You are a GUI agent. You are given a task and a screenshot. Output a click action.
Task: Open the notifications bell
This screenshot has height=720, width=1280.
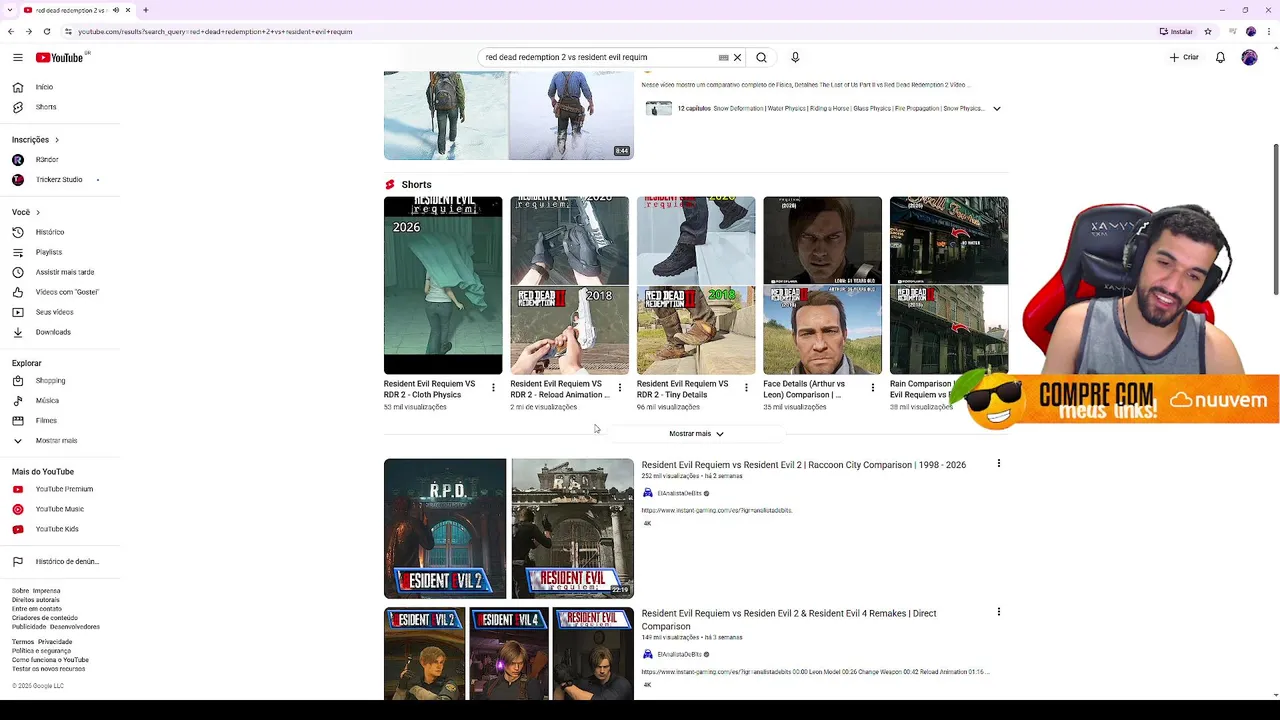tap(1220, 57)
